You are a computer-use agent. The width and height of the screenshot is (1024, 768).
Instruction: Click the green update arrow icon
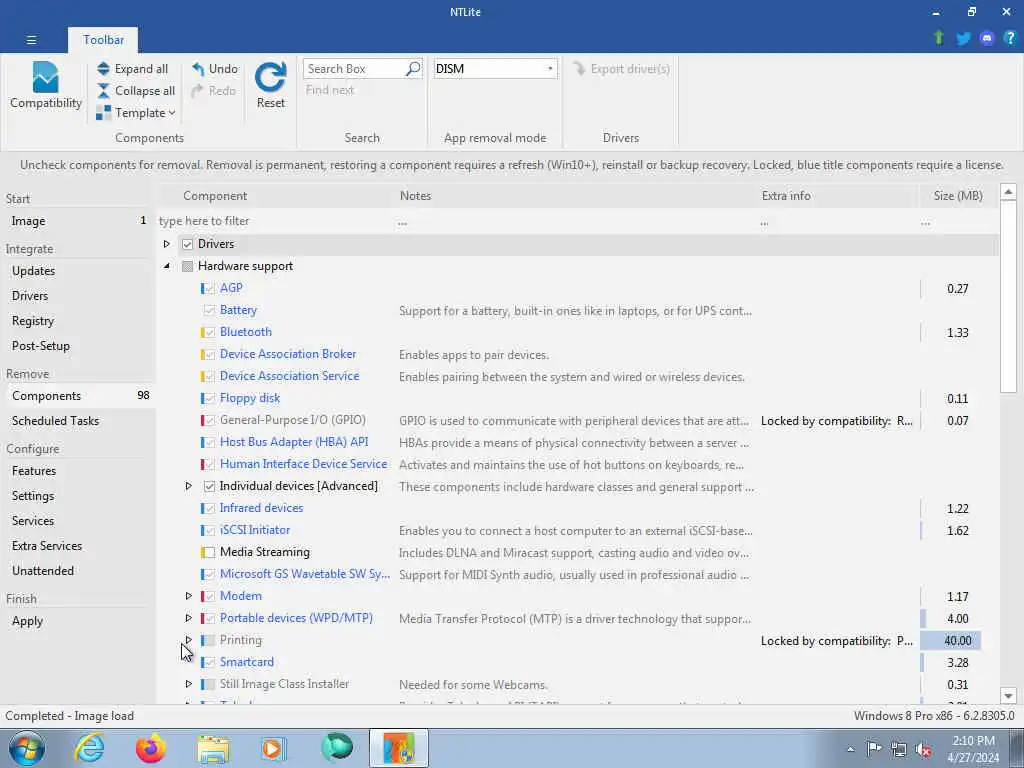click(x=939, y=39)
